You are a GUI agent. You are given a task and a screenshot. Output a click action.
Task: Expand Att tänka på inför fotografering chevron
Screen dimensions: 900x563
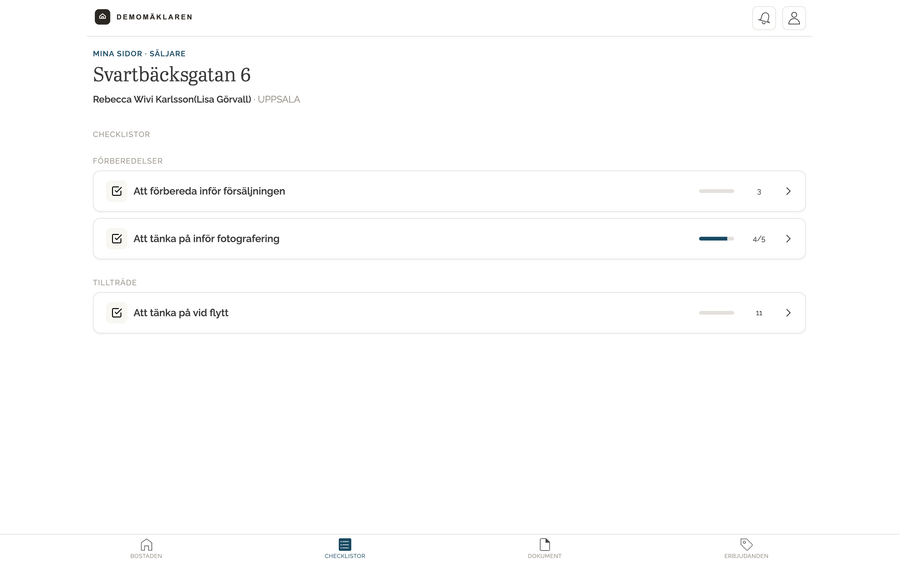[x=788, y=239]
